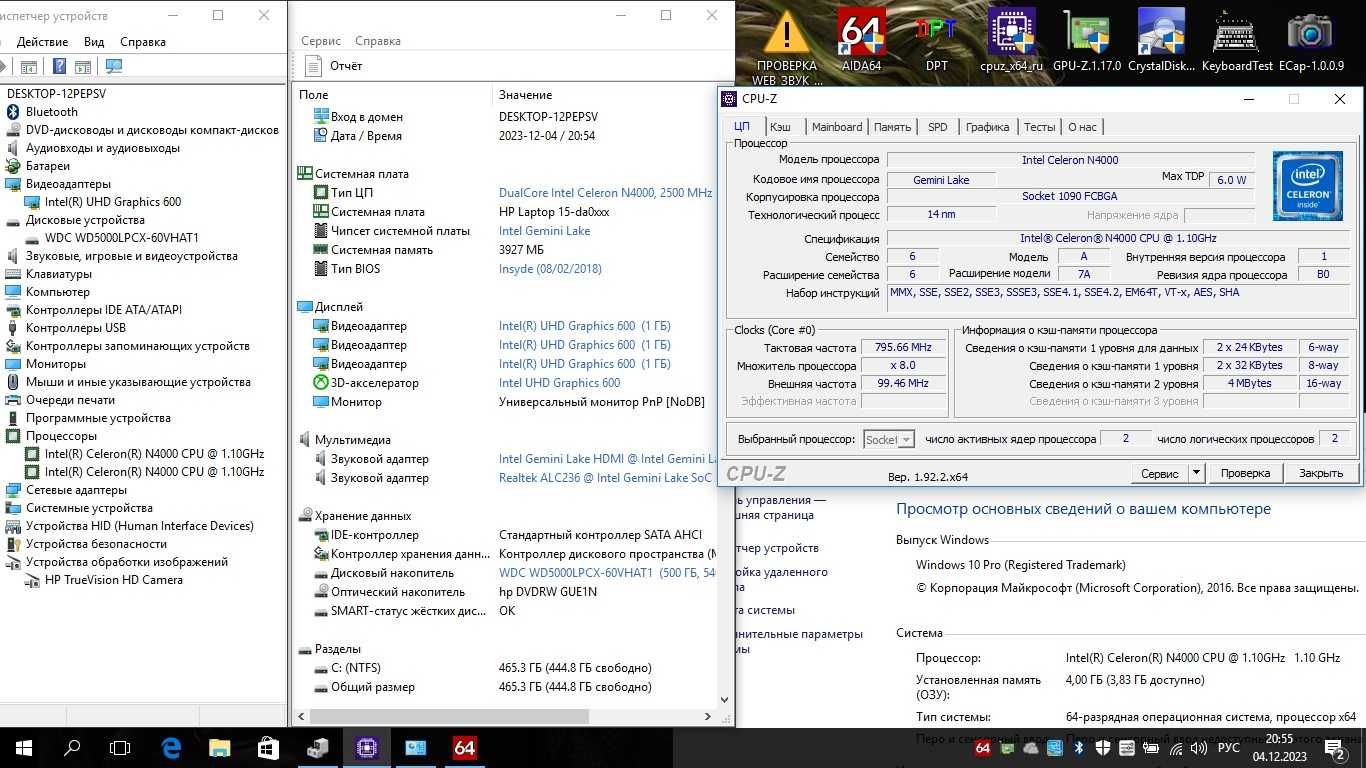
Task: Click the Закрыть button in CPU-Z
Action: point(1321,473)
